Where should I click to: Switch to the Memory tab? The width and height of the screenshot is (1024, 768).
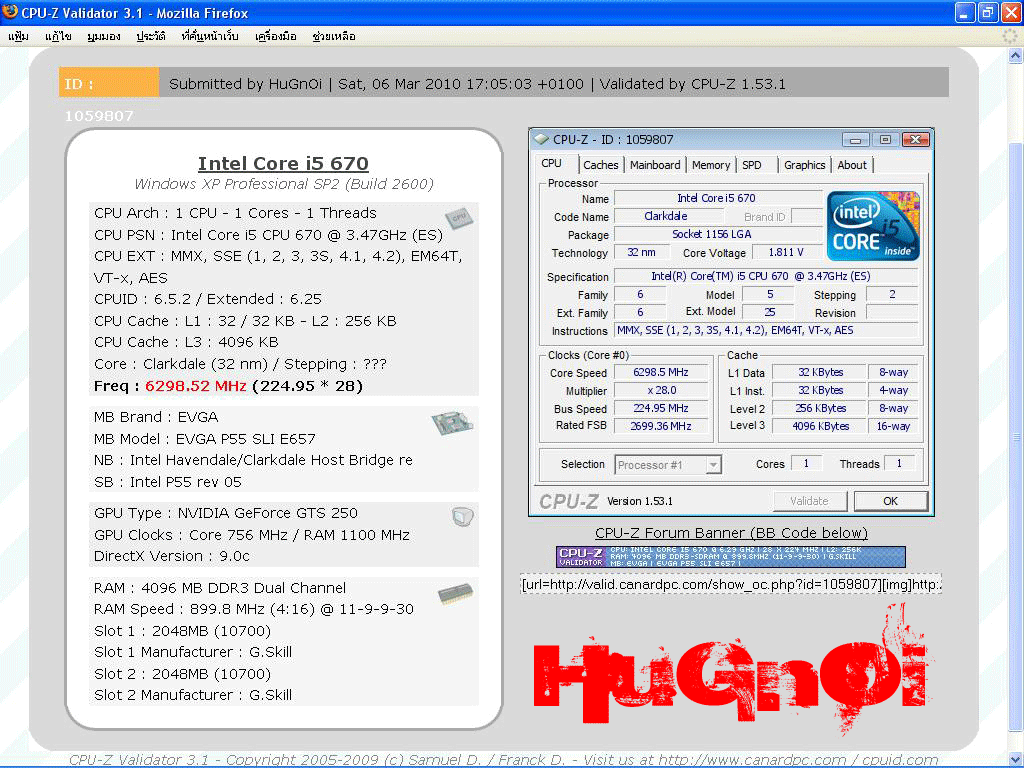[711, 165]
